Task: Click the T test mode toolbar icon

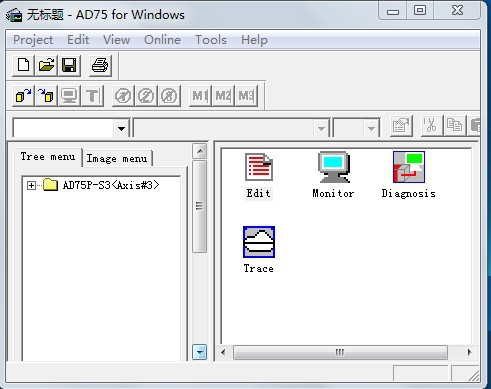Action: pos(92,96)
